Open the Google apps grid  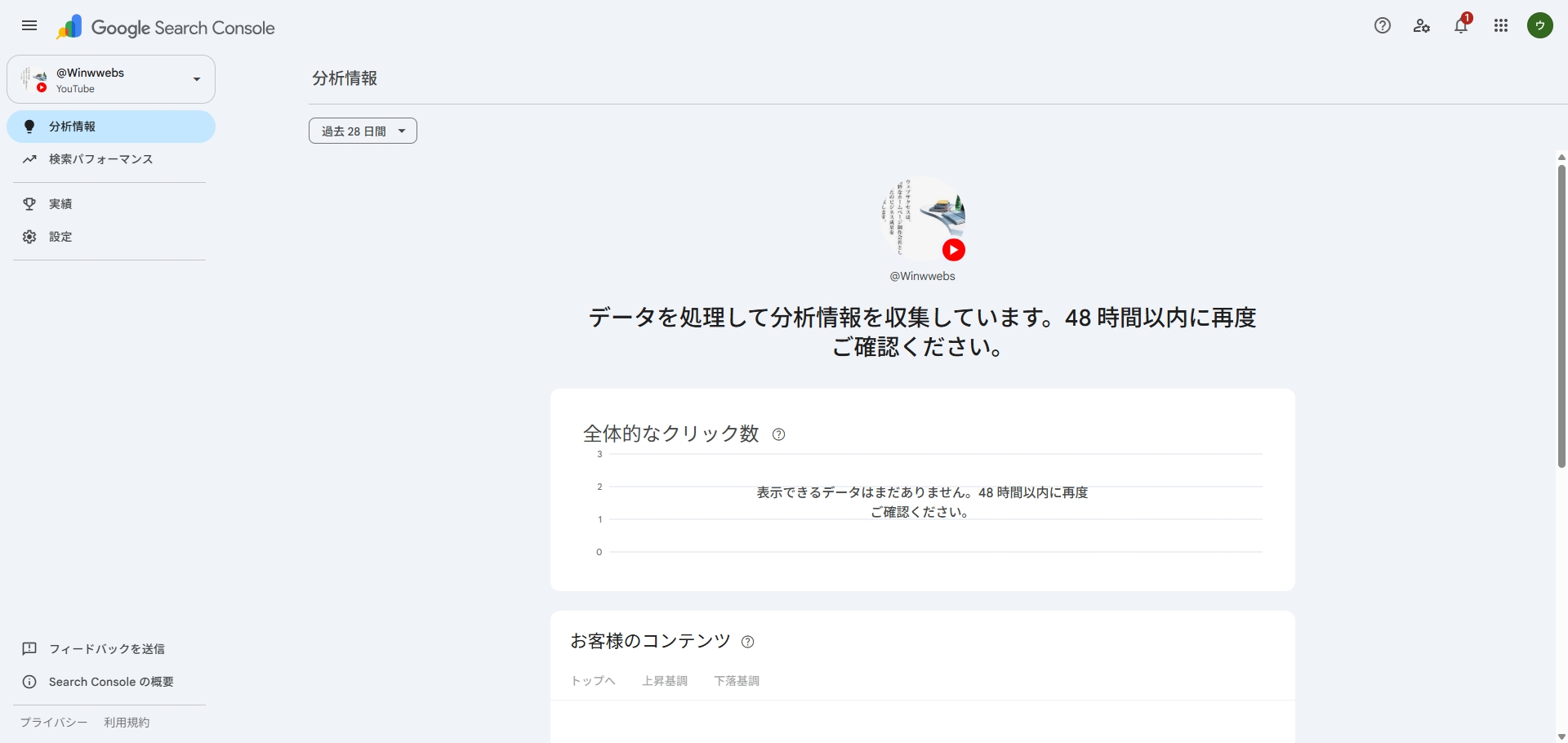1501,26
